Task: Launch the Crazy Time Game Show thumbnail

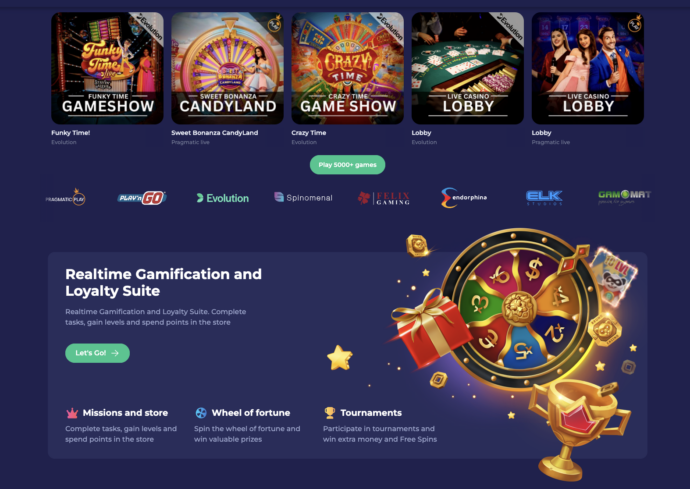Action: (x=348, y=68)
